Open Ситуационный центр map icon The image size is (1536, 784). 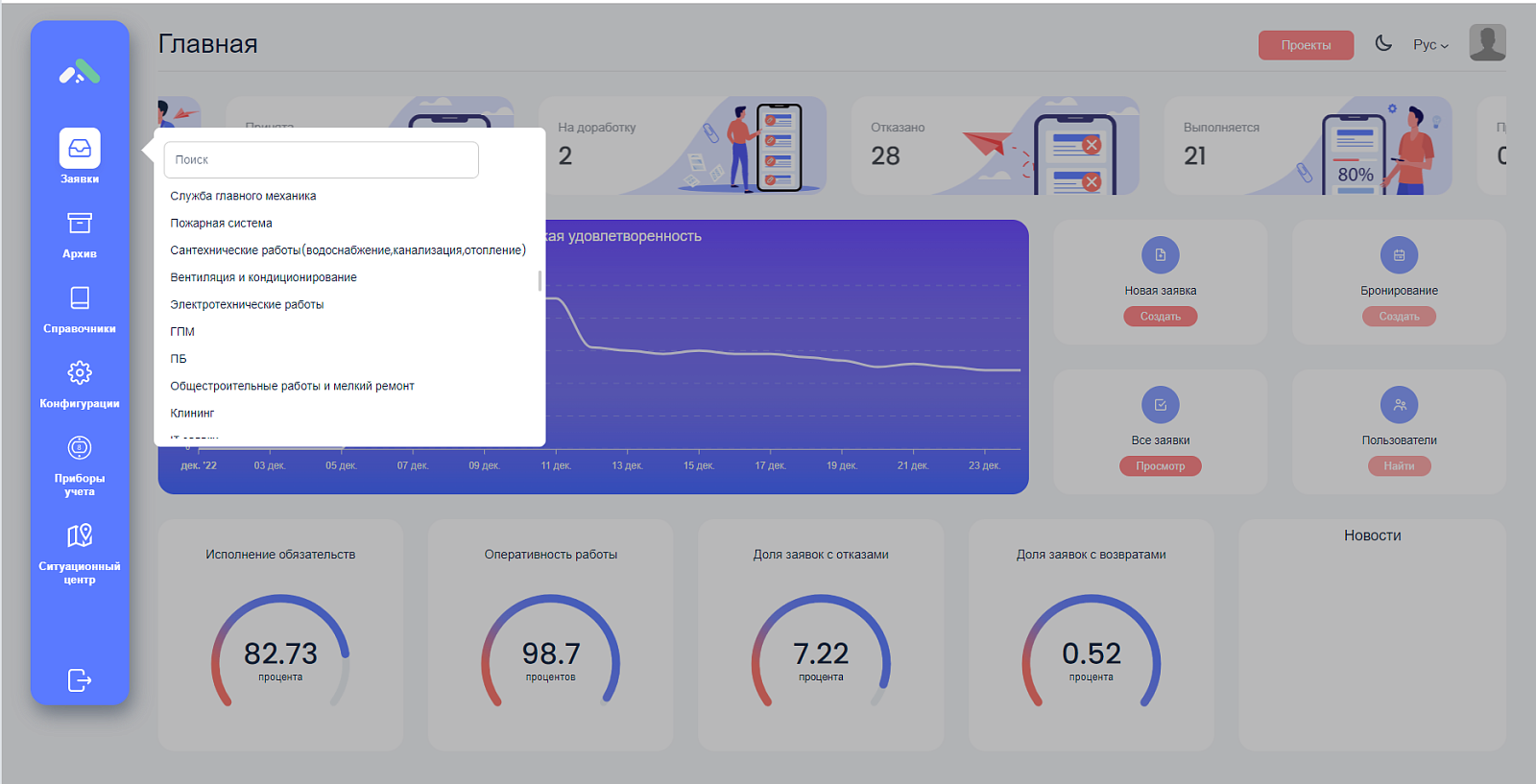tap(80, 535)
